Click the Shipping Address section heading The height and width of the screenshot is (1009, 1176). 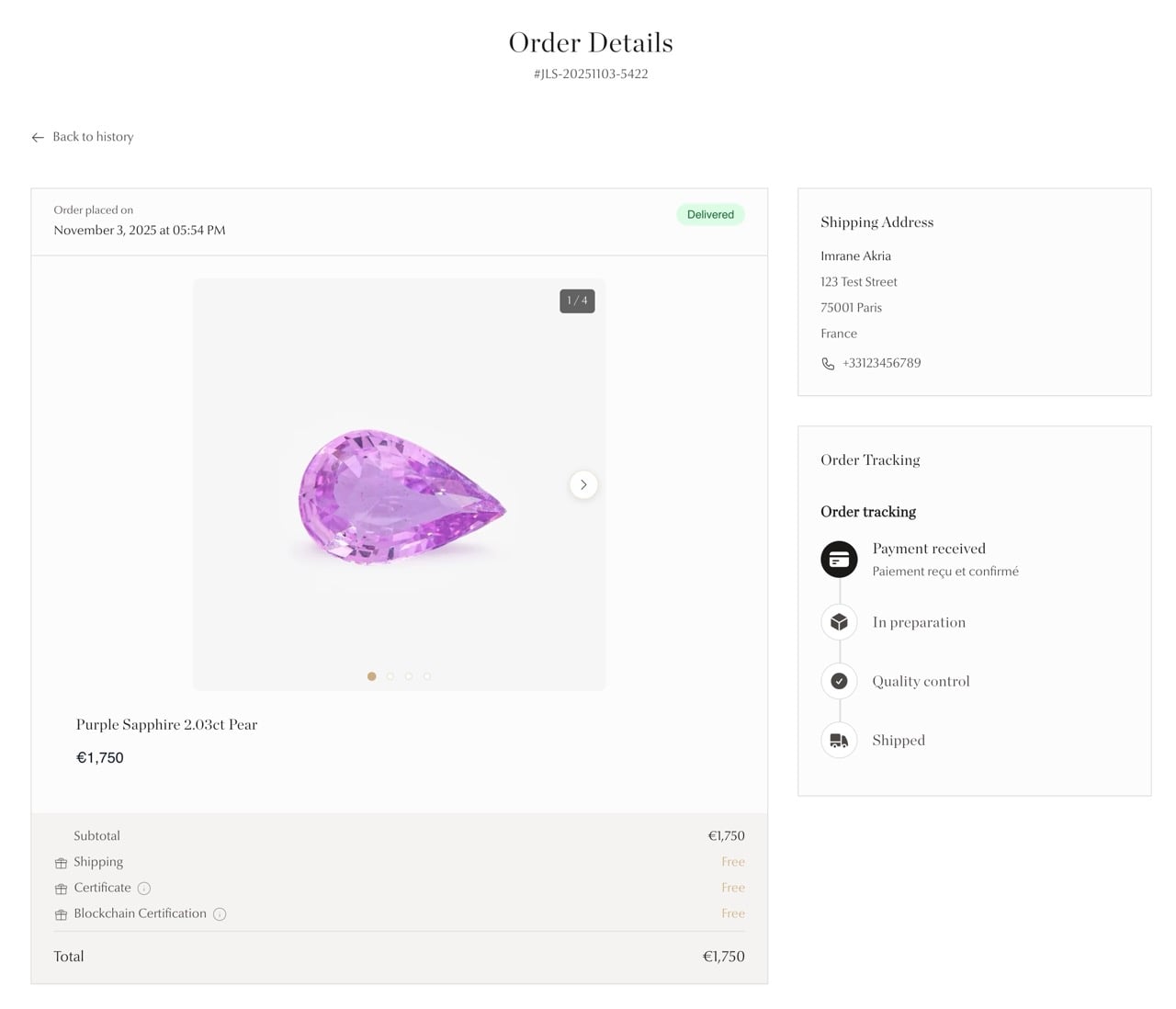[x=876, y=221]
